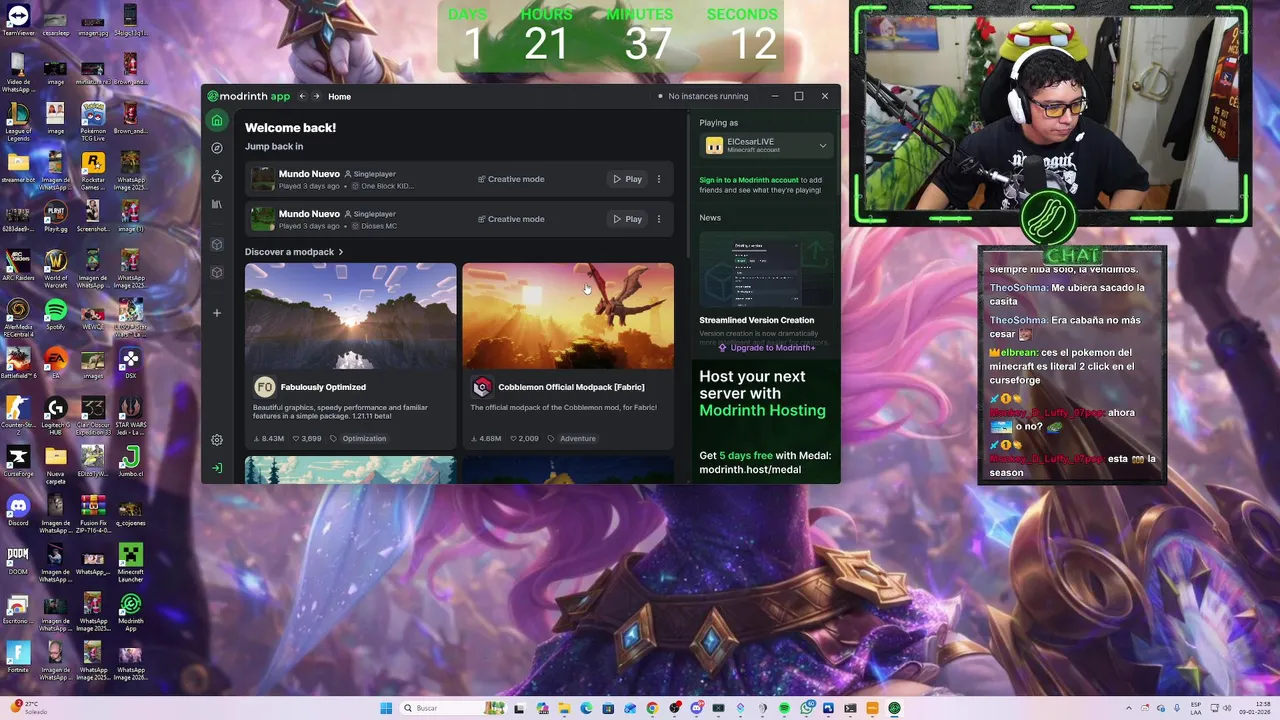This screenshot has height=720, width=1280.
Task: Open Cobblemon Official Modpack dragon thumbnail
Action: [x=568, y=316]
